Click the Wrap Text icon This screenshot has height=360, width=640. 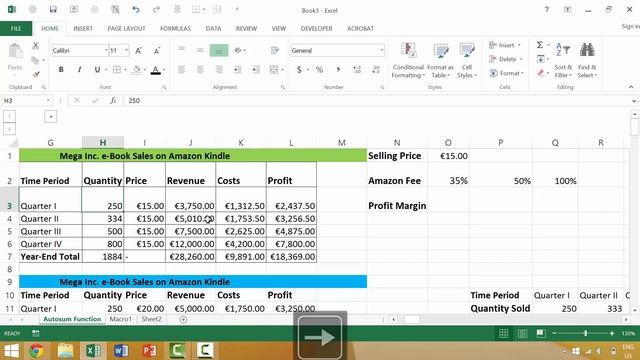[275, 50]
